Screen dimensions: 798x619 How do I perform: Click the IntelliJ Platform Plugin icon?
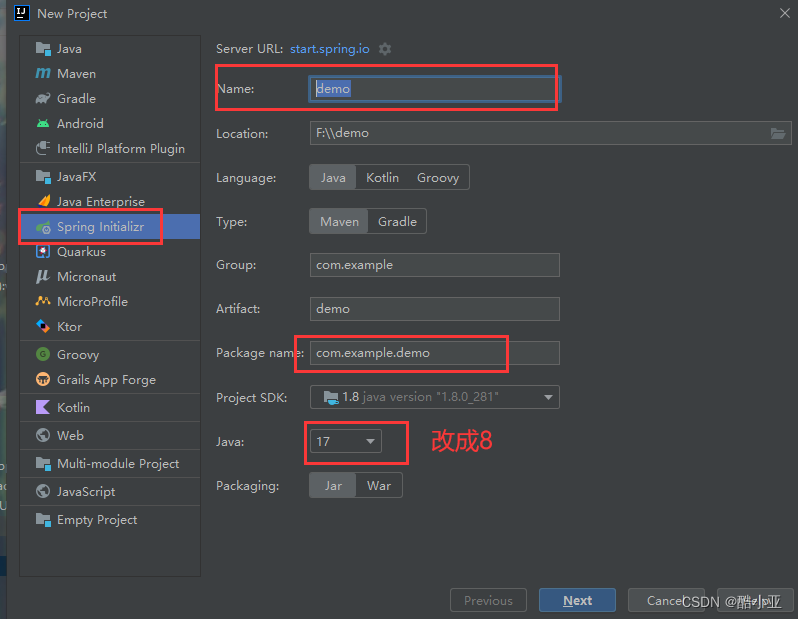point(43,148)
